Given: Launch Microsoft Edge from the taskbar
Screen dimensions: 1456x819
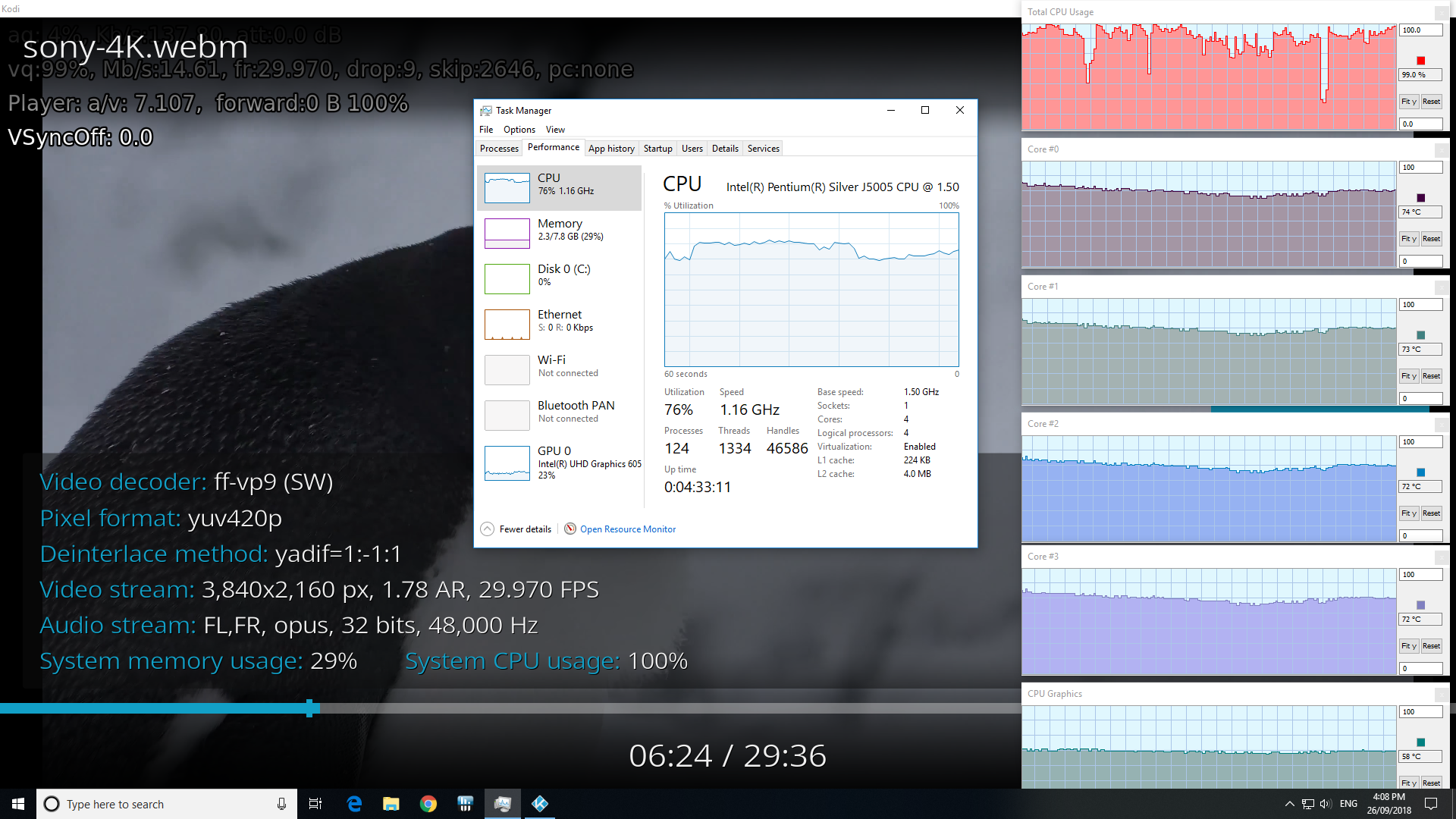Looking at the screenshot, I should point(354,804).
